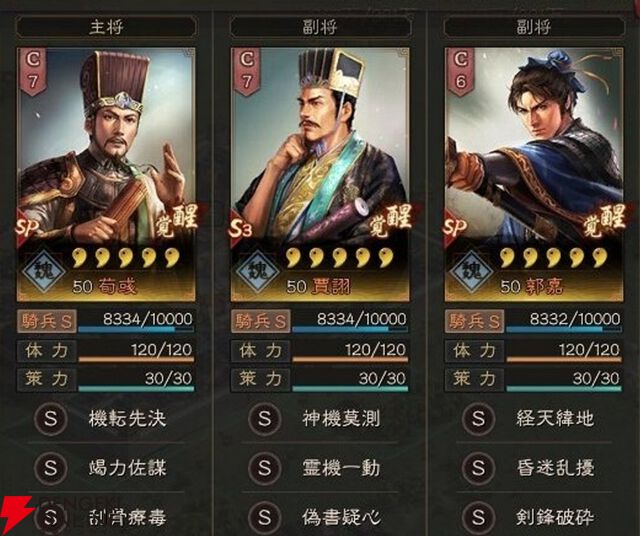640x536 pixels.
Task: Select the 騎兵S troop type under 荀彧
Action: 47,321
